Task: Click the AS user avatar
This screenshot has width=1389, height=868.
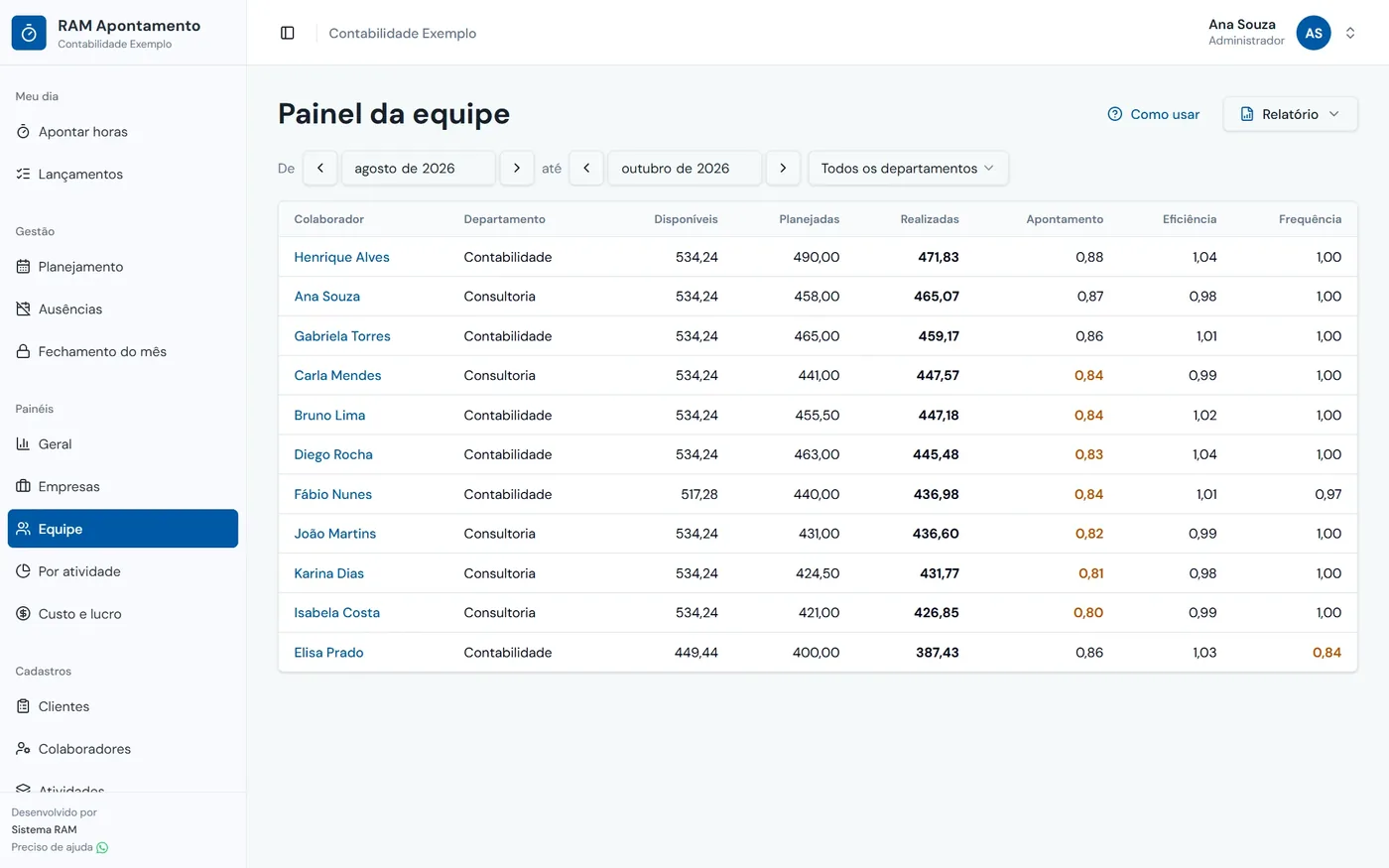Action: pos(1314,33)
